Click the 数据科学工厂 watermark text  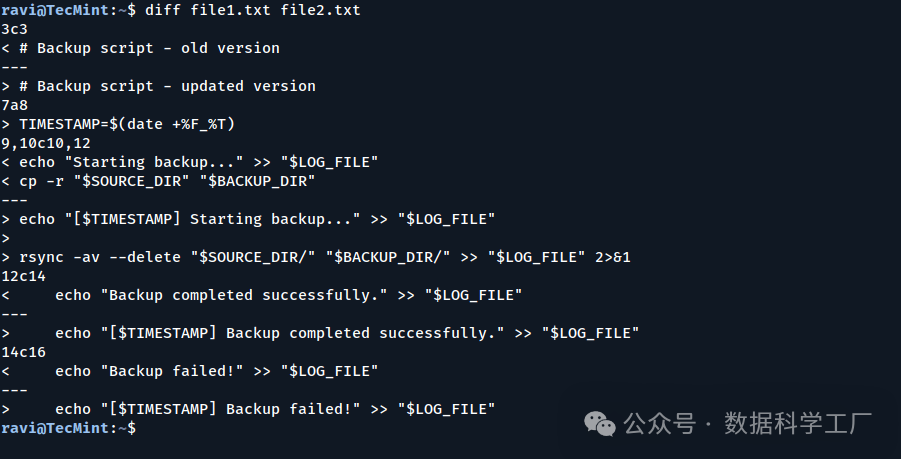[x=798, y=424]
